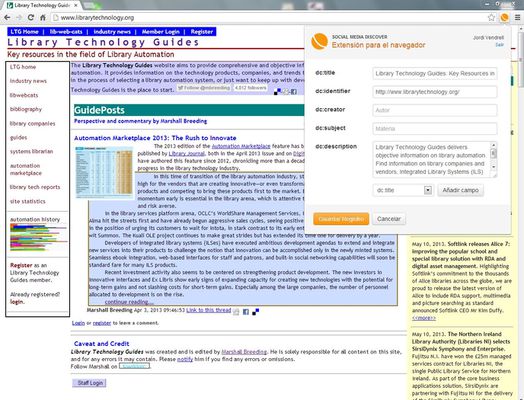
Task: Open the Chrome menu icon
Action: (517, 17)
